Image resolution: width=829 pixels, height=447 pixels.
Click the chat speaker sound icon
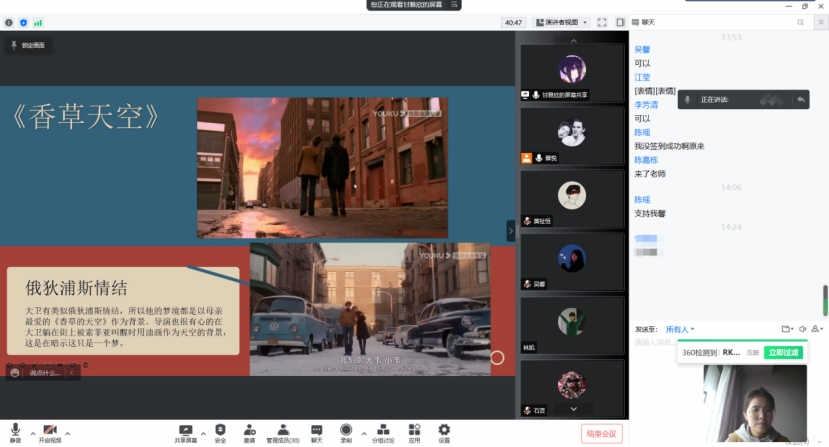pos(803,329)
